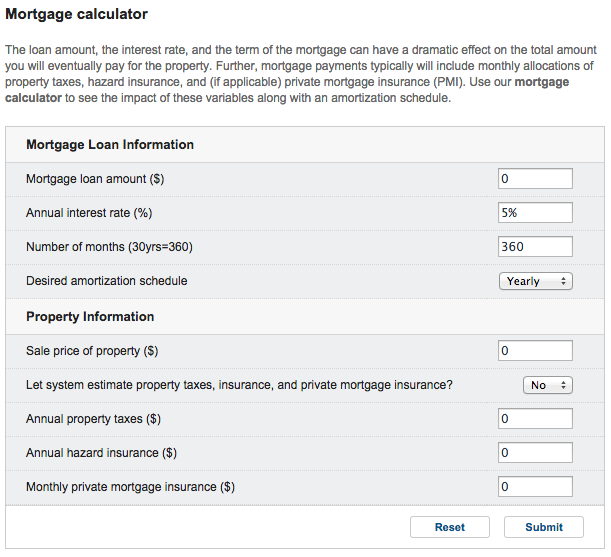
Task: Open the Yearly amortization schedule dropdown
Action: pos(535,281)
